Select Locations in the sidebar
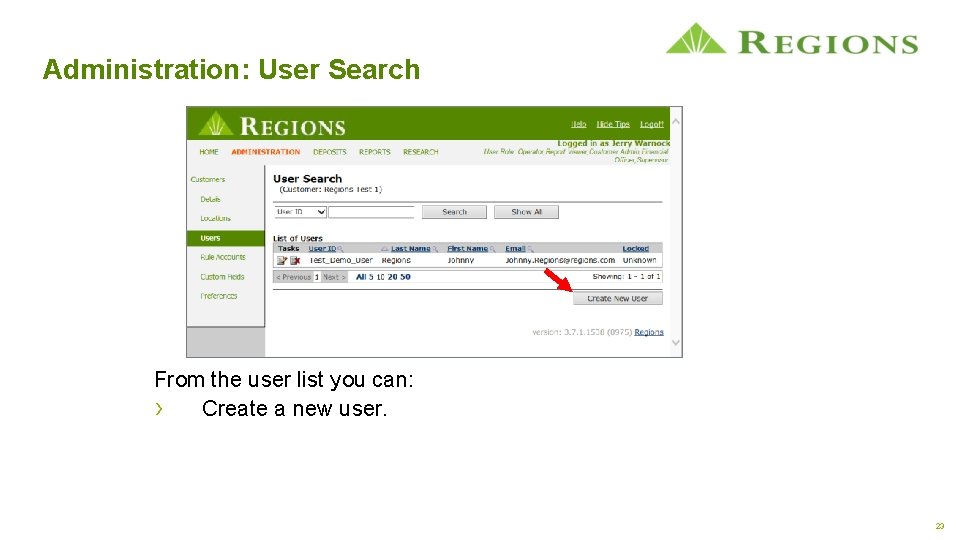The width and height of the screenshot is (960, 540). (216, 219)
